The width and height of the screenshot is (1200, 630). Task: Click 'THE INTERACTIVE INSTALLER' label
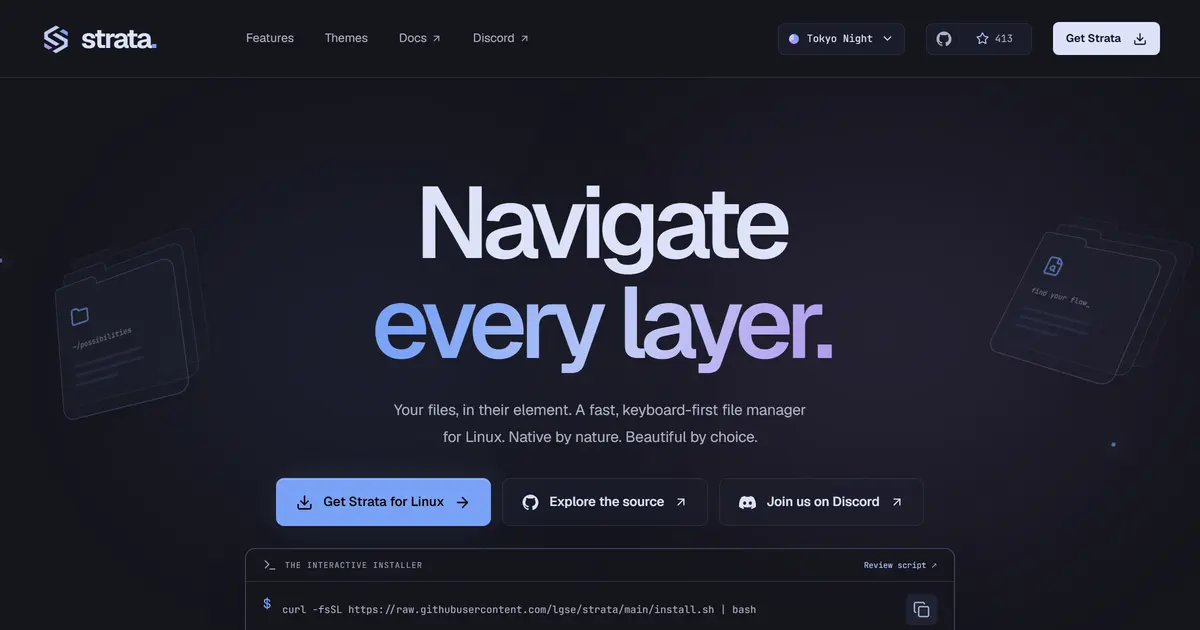[353, 565]
